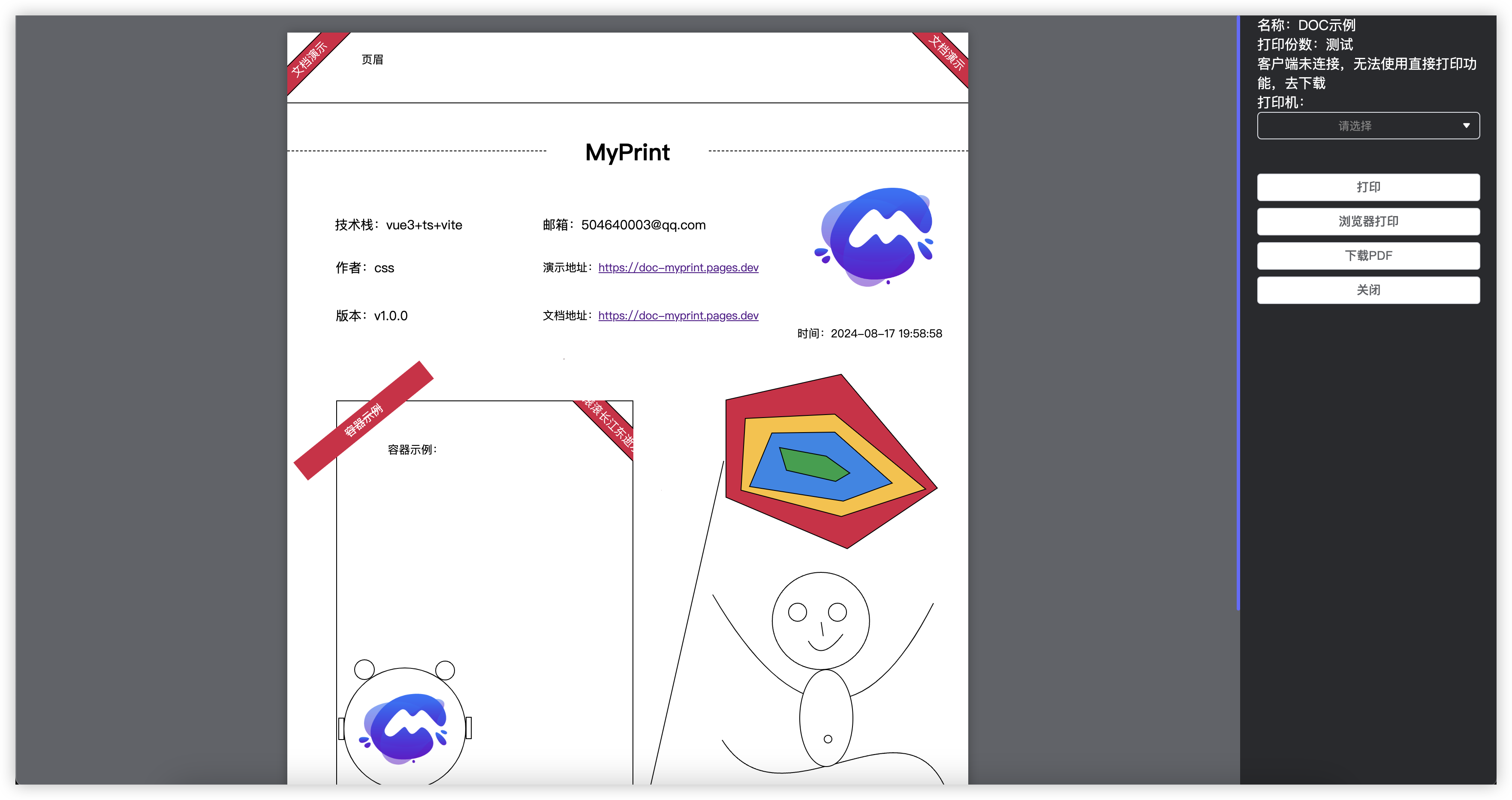Click the 下载PDF button
Viewport: 1512px width, 800px height.
tap(1367, 256)
